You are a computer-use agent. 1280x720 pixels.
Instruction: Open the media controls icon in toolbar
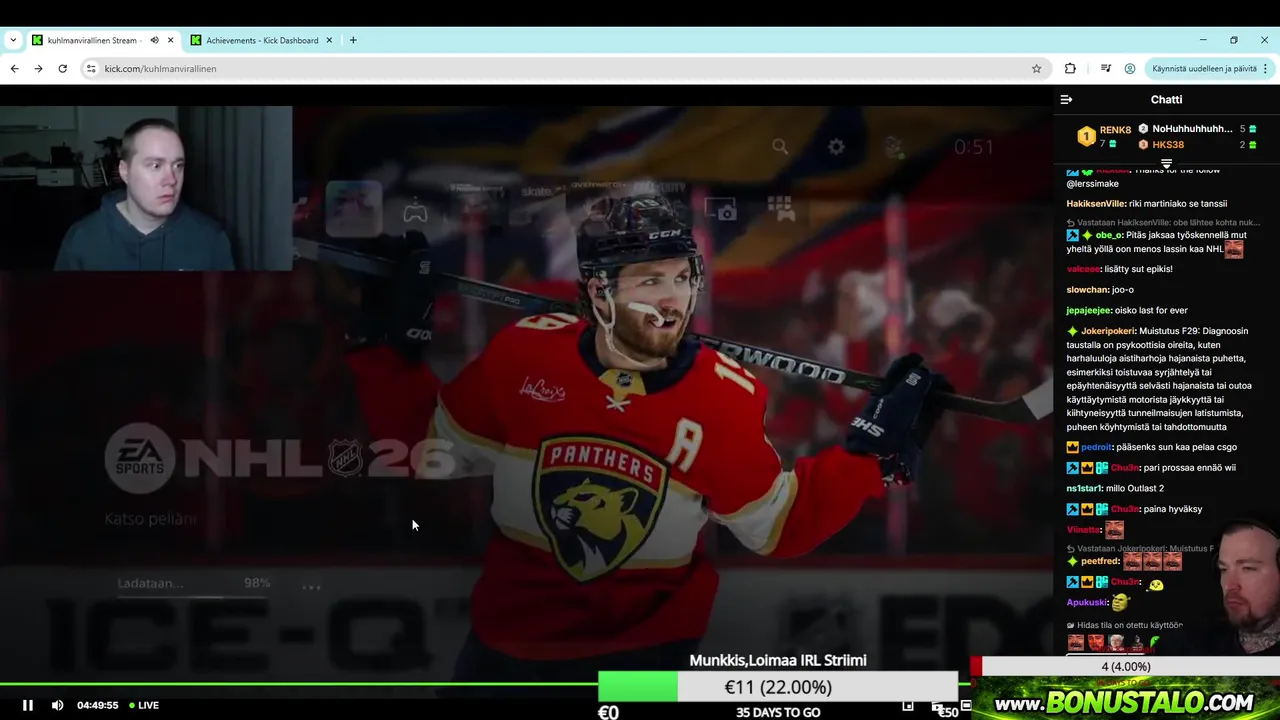click(x=1105, y=68)
